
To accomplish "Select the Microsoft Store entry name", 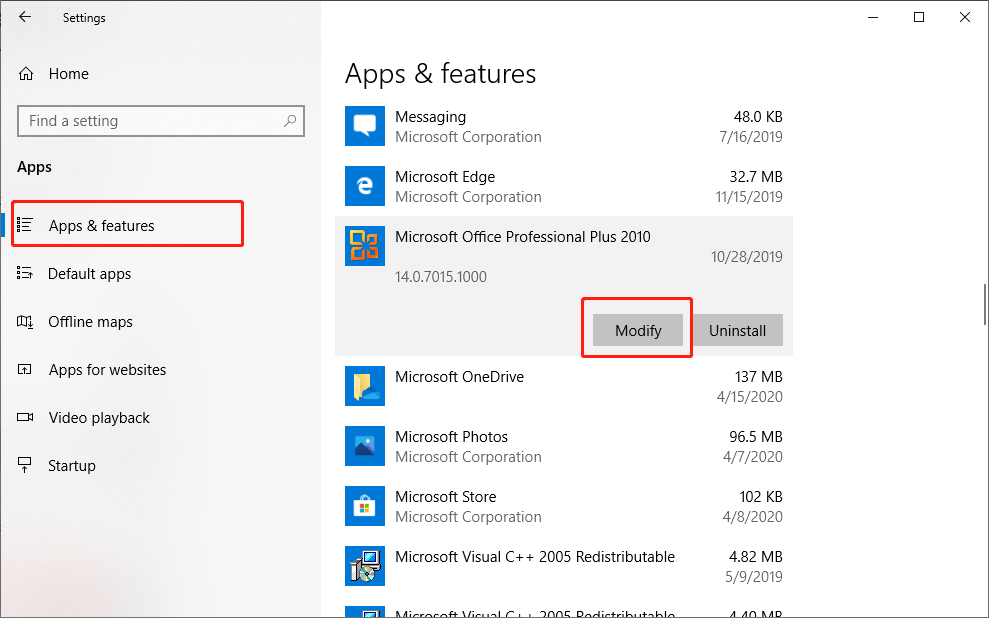I will (x=445, y=496).
